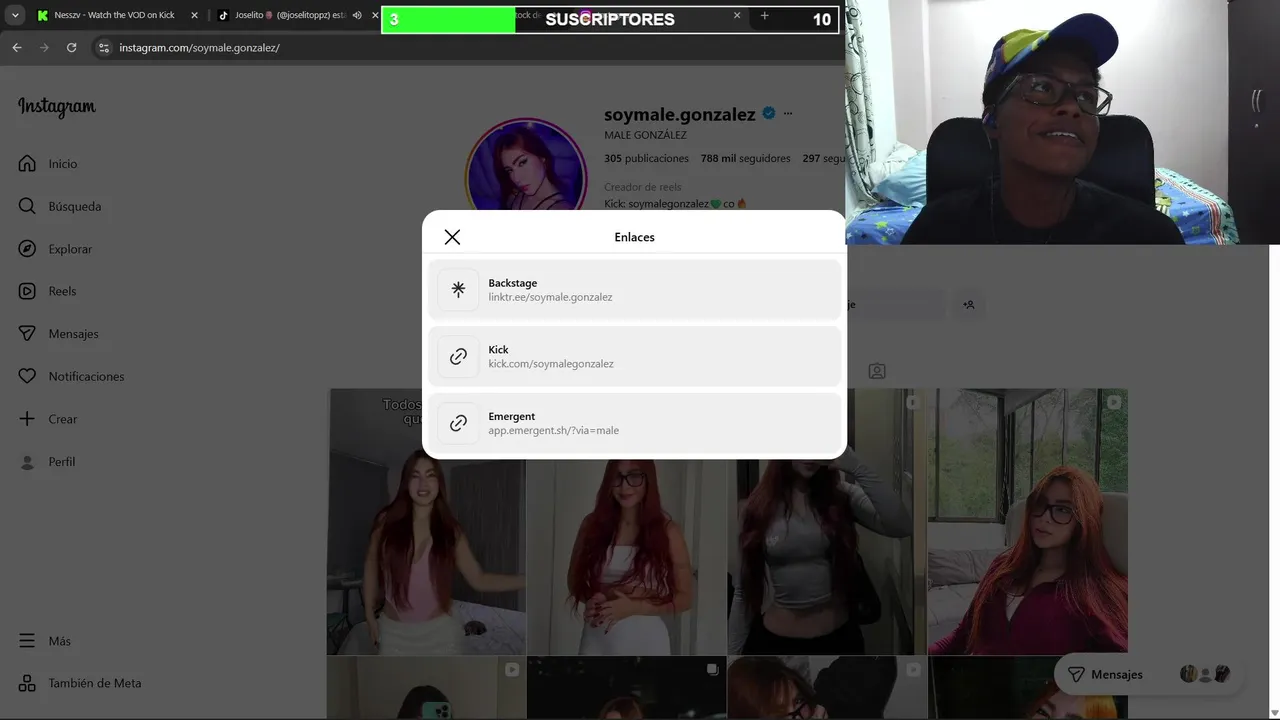Click the compass icon next to Explorar
Screen dimensions: 1280x720
(27, 249)
